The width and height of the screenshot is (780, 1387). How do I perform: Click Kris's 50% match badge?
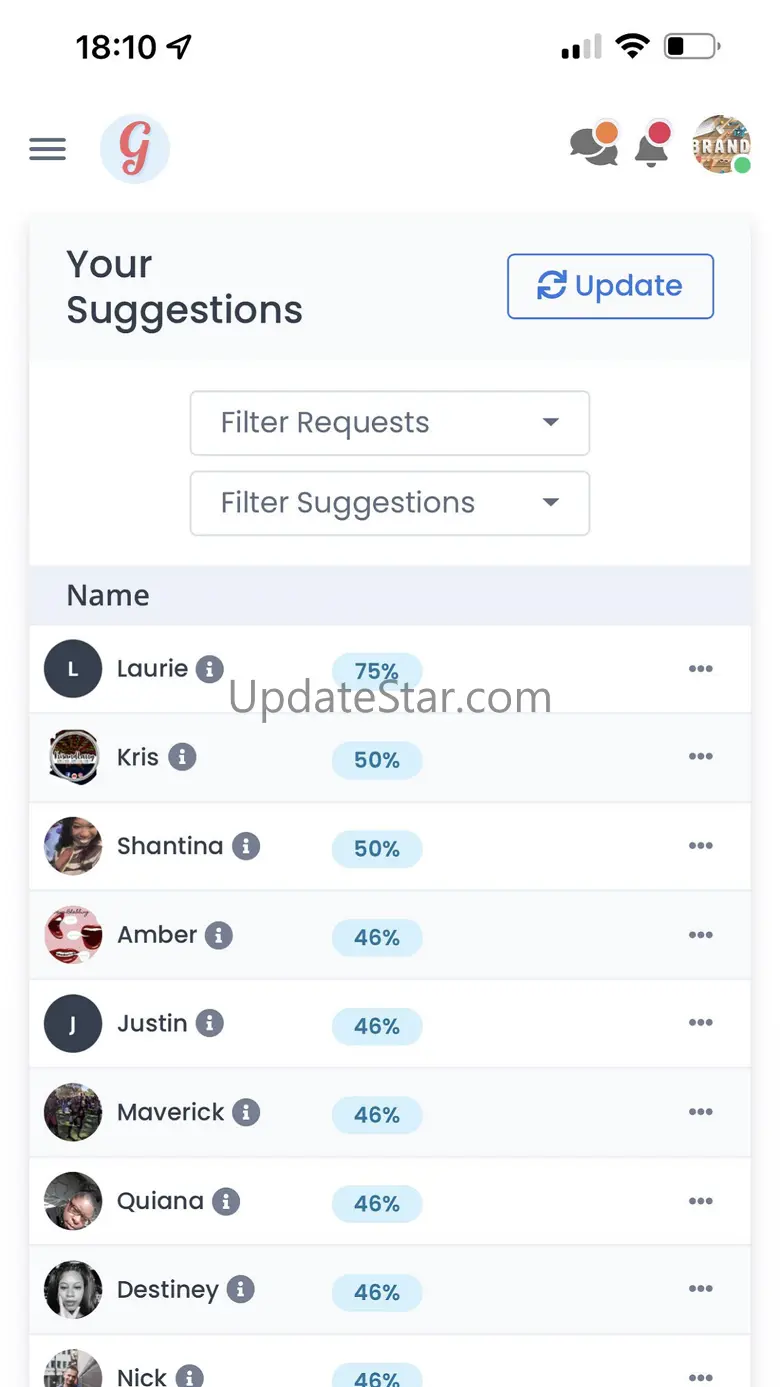coord(377,760)
